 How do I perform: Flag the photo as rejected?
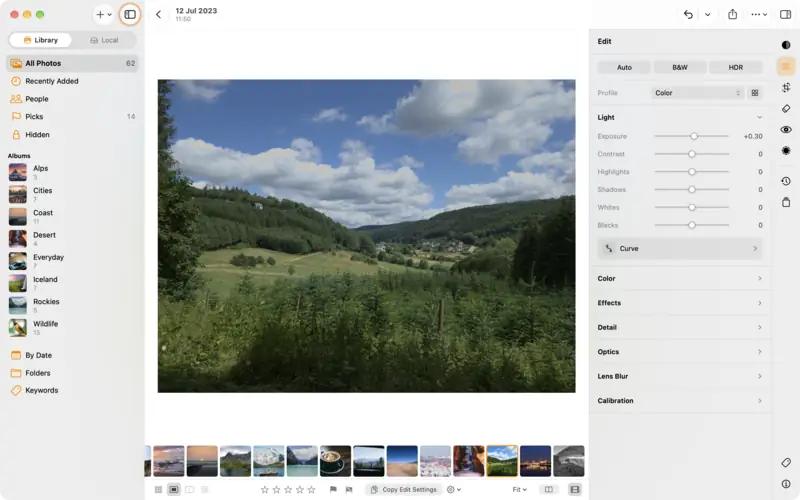[x=349, y=489]
